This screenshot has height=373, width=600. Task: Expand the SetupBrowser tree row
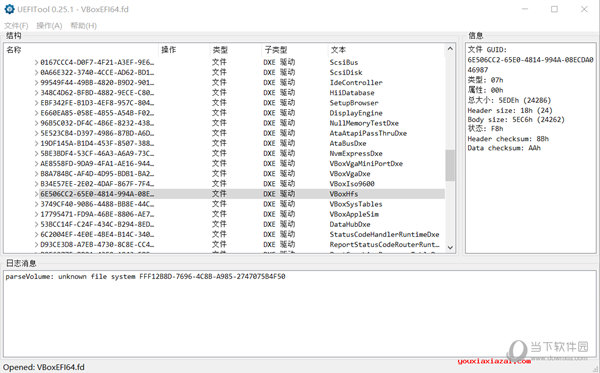[36, 103]
